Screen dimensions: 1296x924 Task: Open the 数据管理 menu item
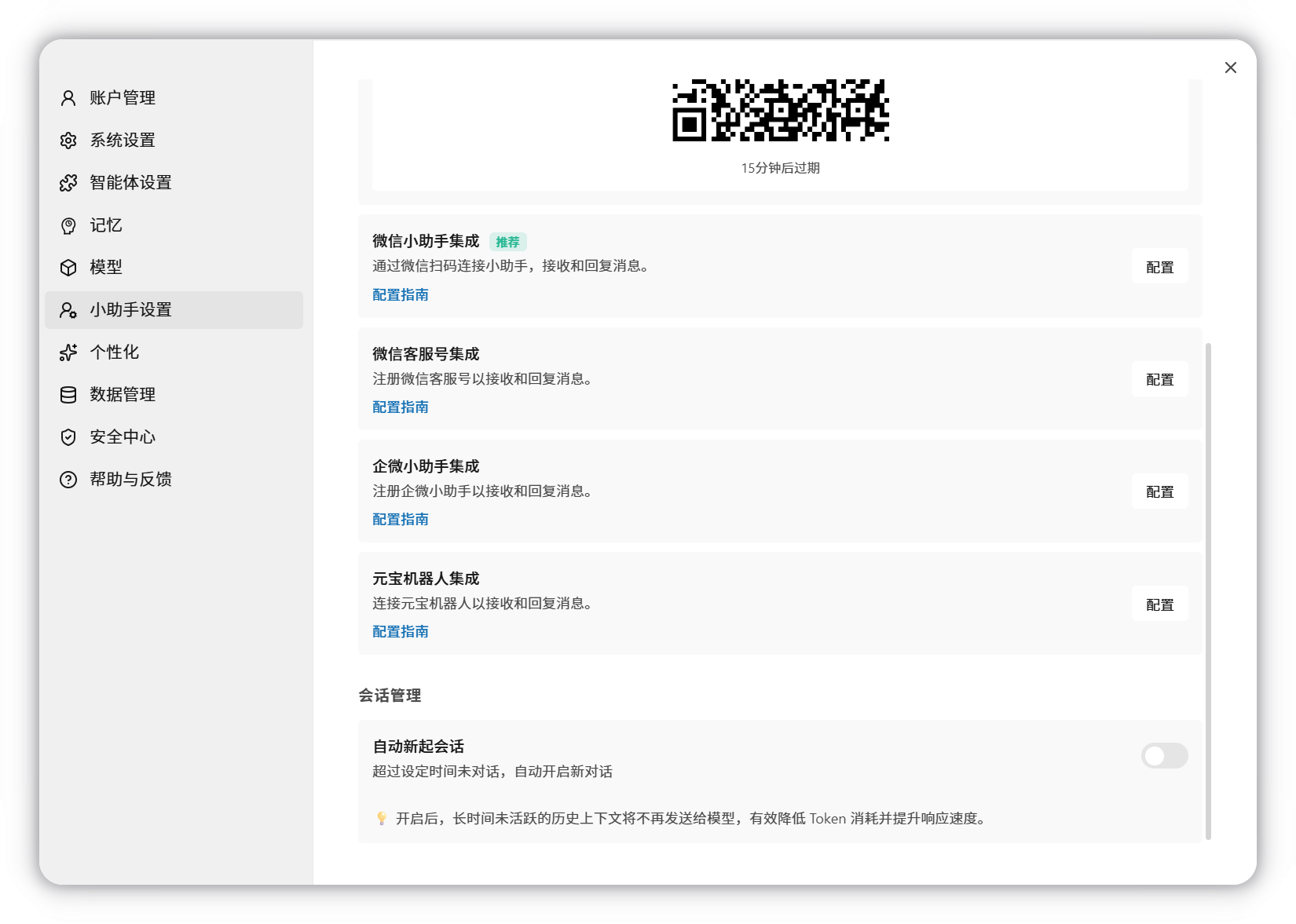point(174,395)
